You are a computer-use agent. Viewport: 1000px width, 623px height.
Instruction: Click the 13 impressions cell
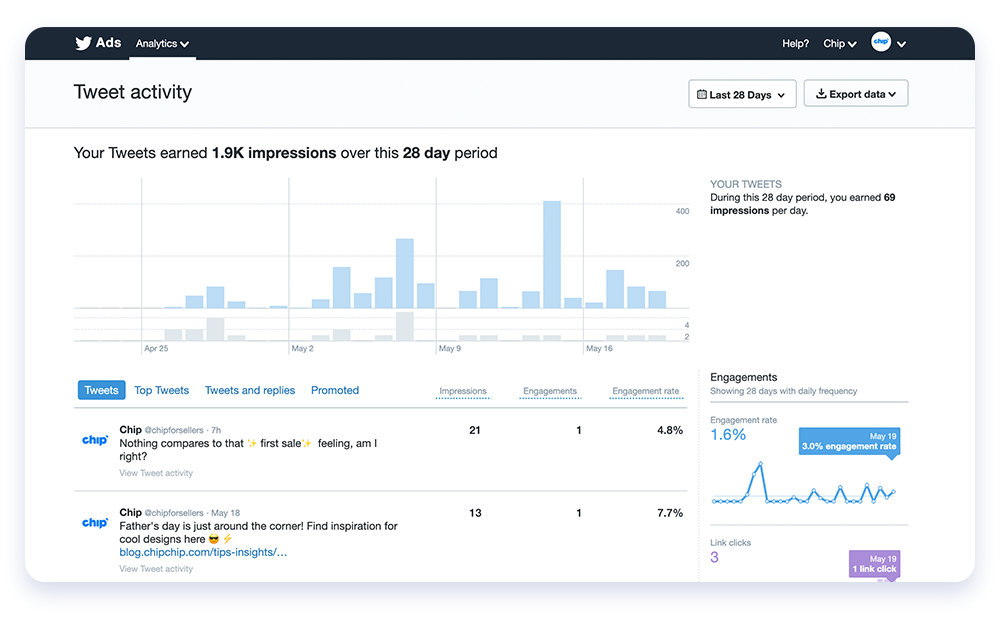click(474, 513)
